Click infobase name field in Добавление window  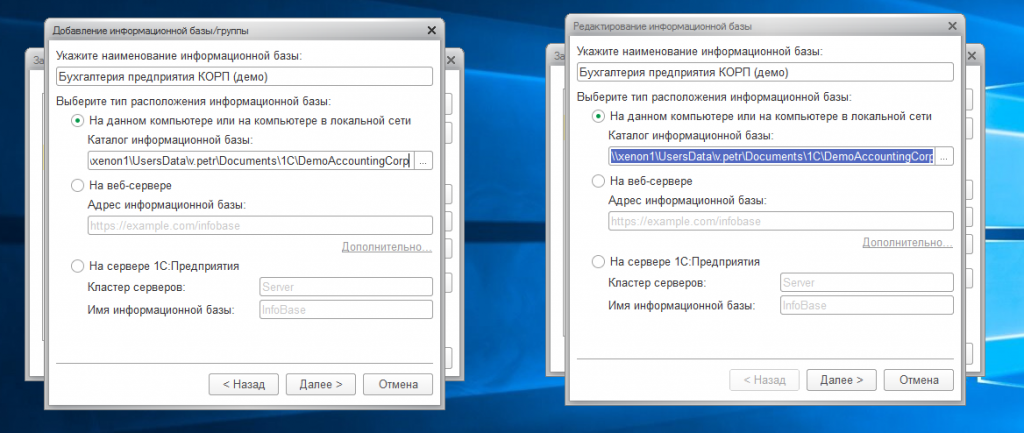click(245, 76)
